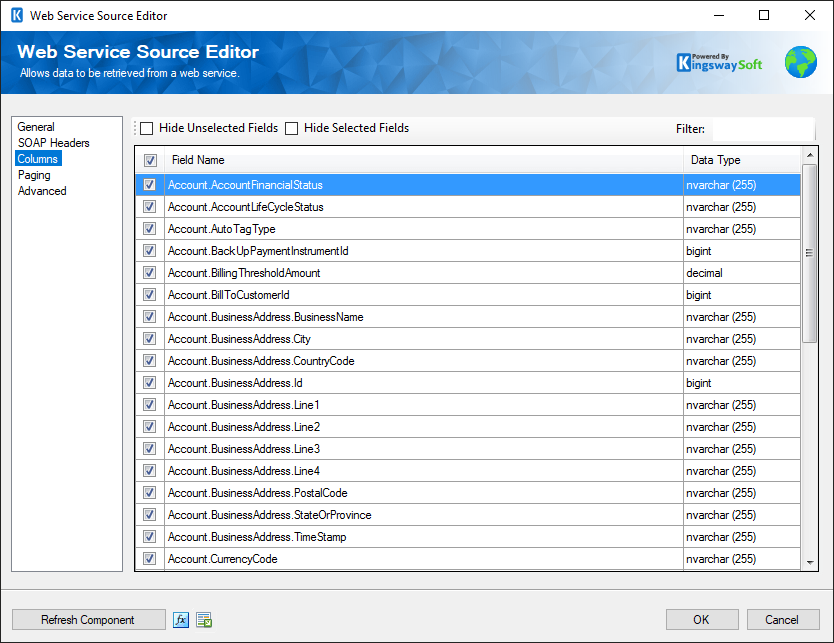Screen dimensions: 834x643
Task: Click the Field Name column header
Action: point(423,160)
